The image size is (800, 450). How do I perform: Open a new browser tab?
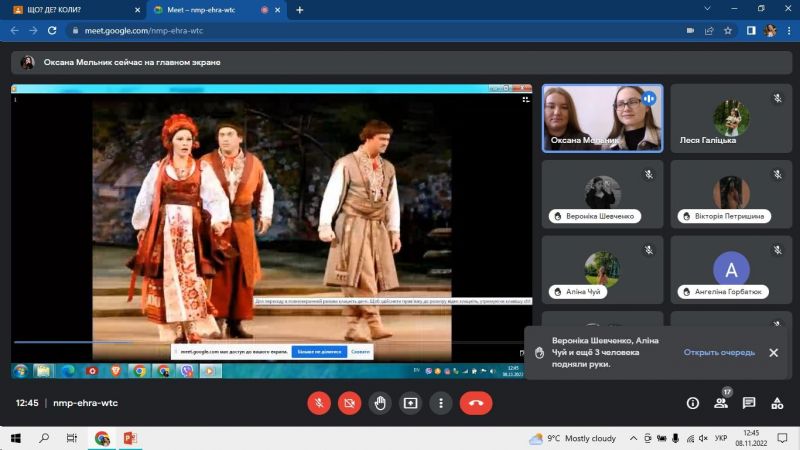(x=299, y=10)
